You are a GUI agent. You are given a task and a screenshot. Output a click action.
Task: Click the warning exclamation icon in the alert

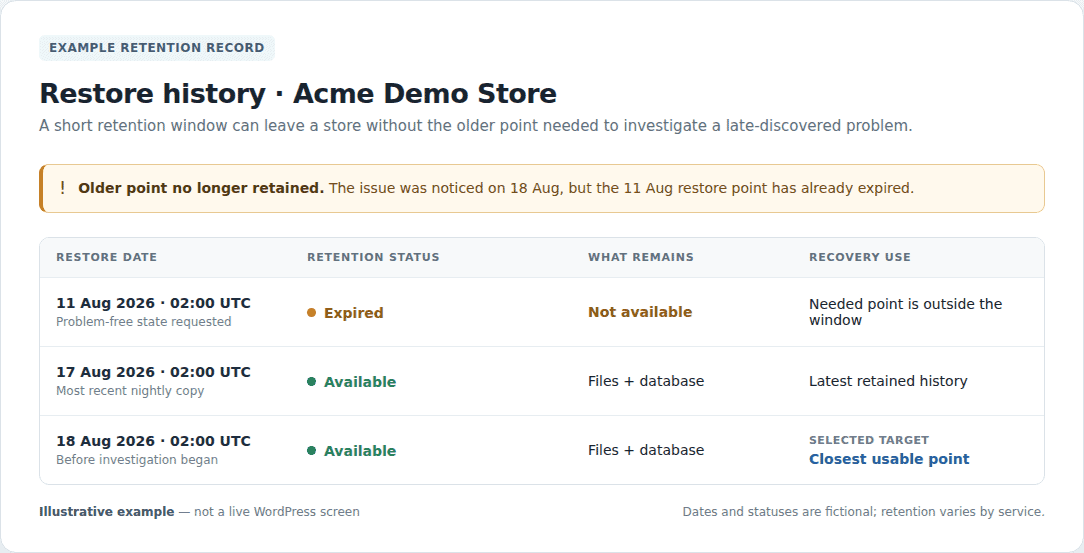pos(62,188)
